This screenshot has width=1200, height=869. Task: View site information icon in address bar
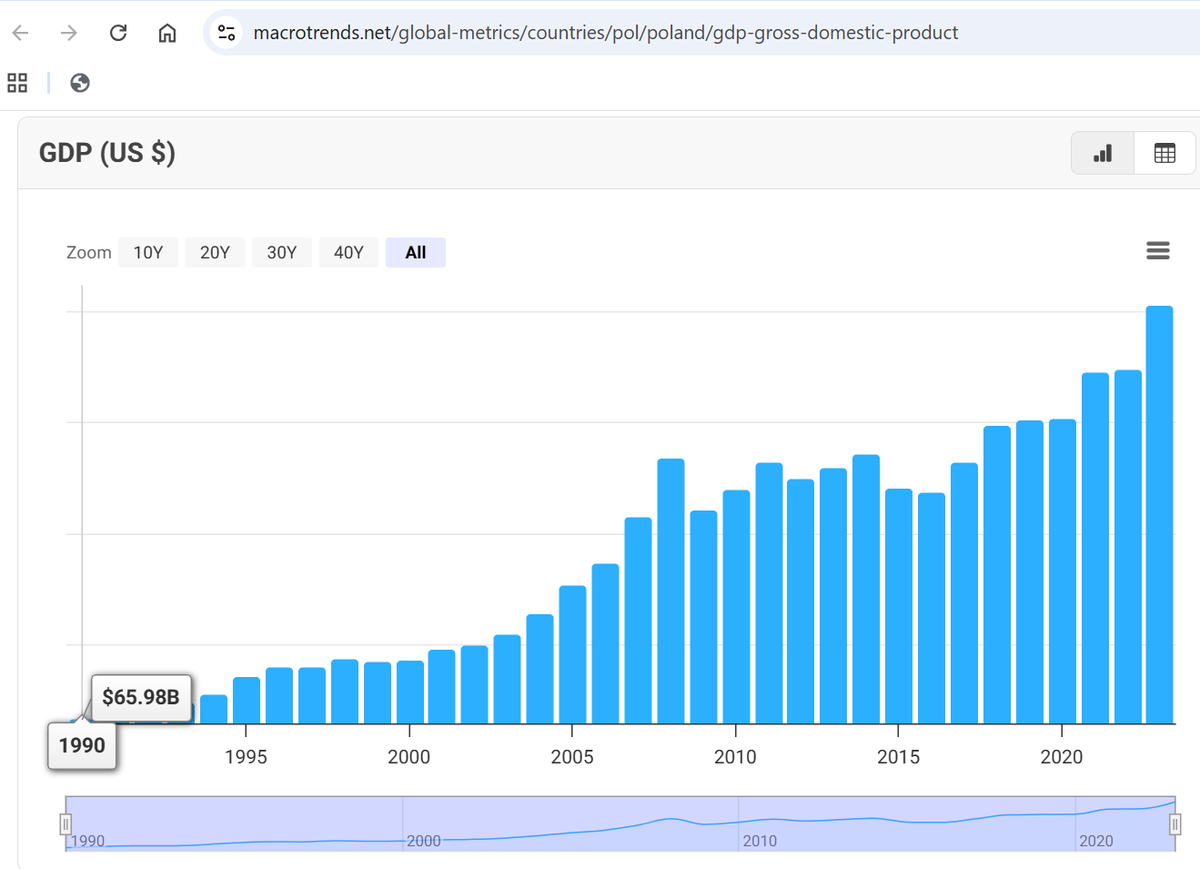coord(226,33)
